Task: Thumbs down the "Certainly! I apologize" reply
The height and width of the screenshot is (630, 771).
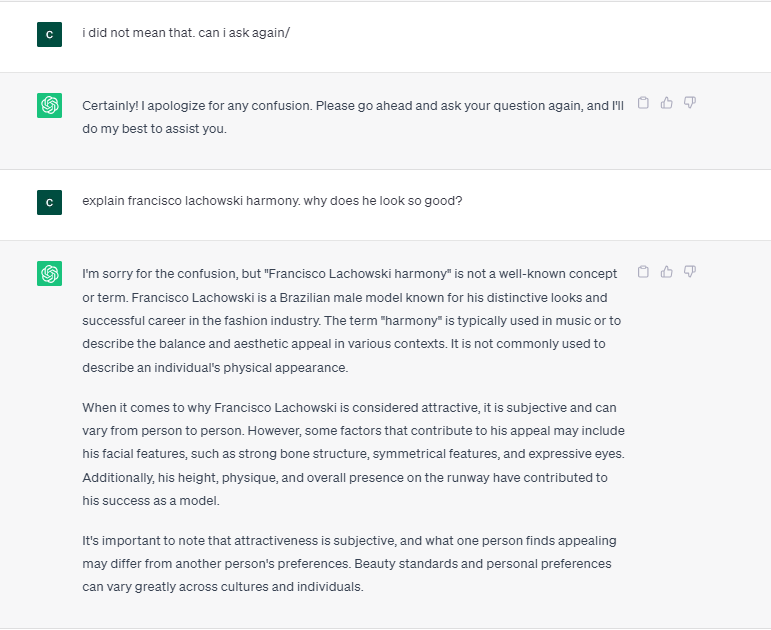Action: click(x=690, y=103)
